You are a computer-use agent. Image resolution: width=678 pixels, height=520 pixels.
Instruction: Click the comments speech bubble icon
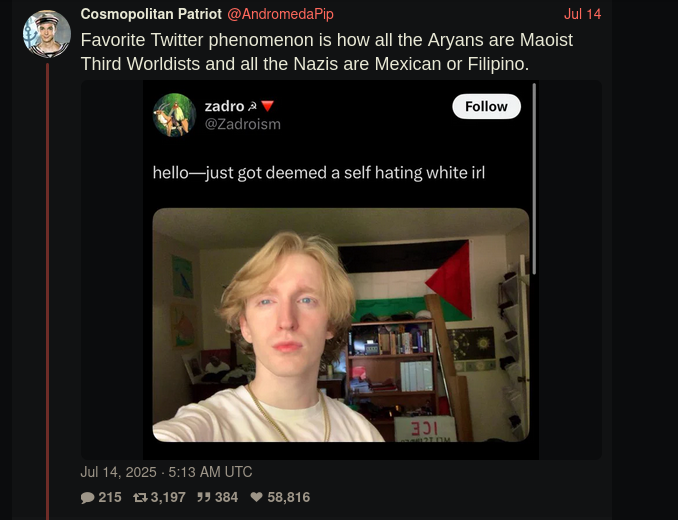(87, 498)
